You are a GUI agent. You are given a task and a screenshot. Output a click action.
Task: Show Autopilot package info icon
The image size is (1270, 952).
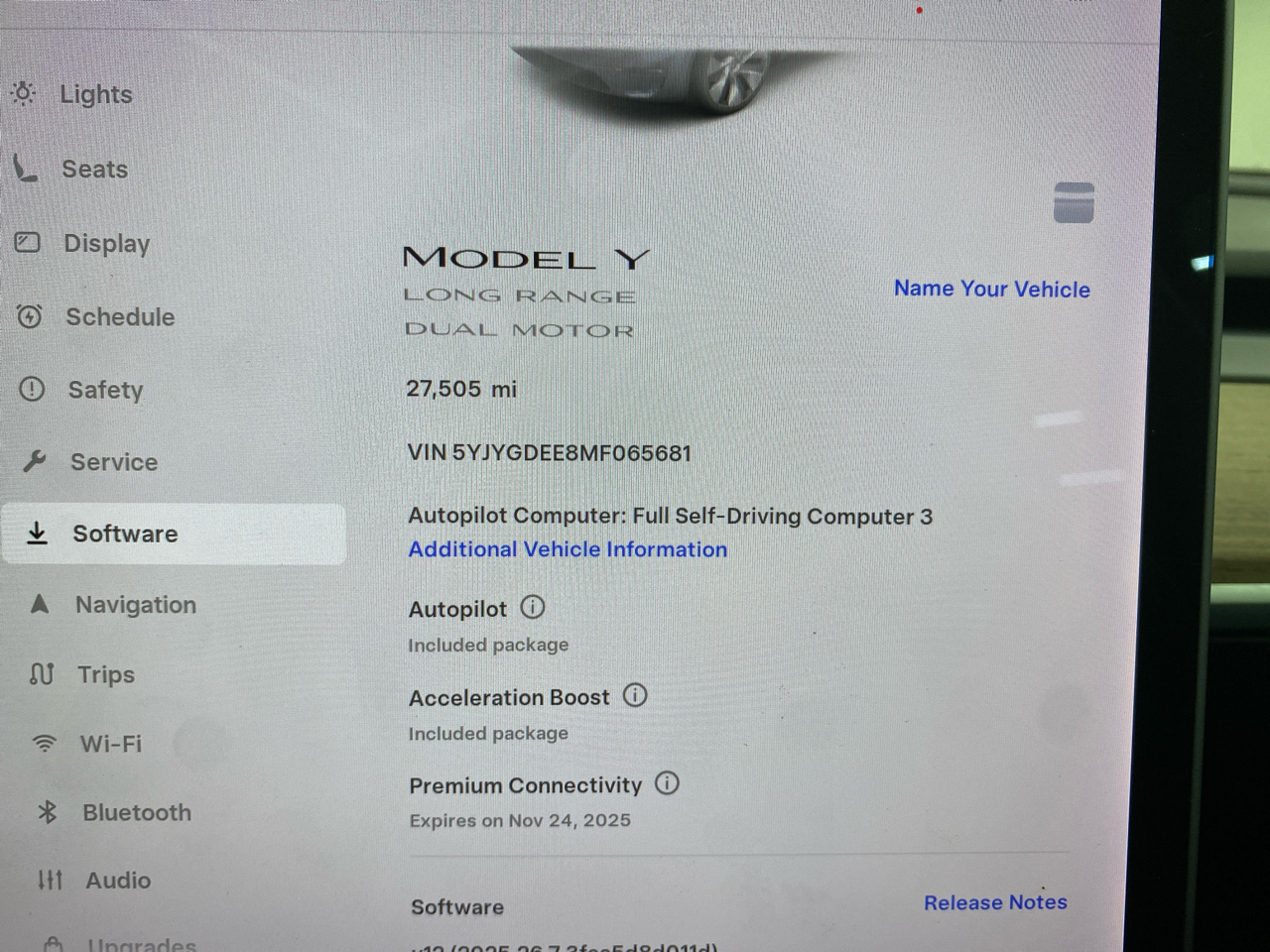pyautogui.click(x=533, y=607)
